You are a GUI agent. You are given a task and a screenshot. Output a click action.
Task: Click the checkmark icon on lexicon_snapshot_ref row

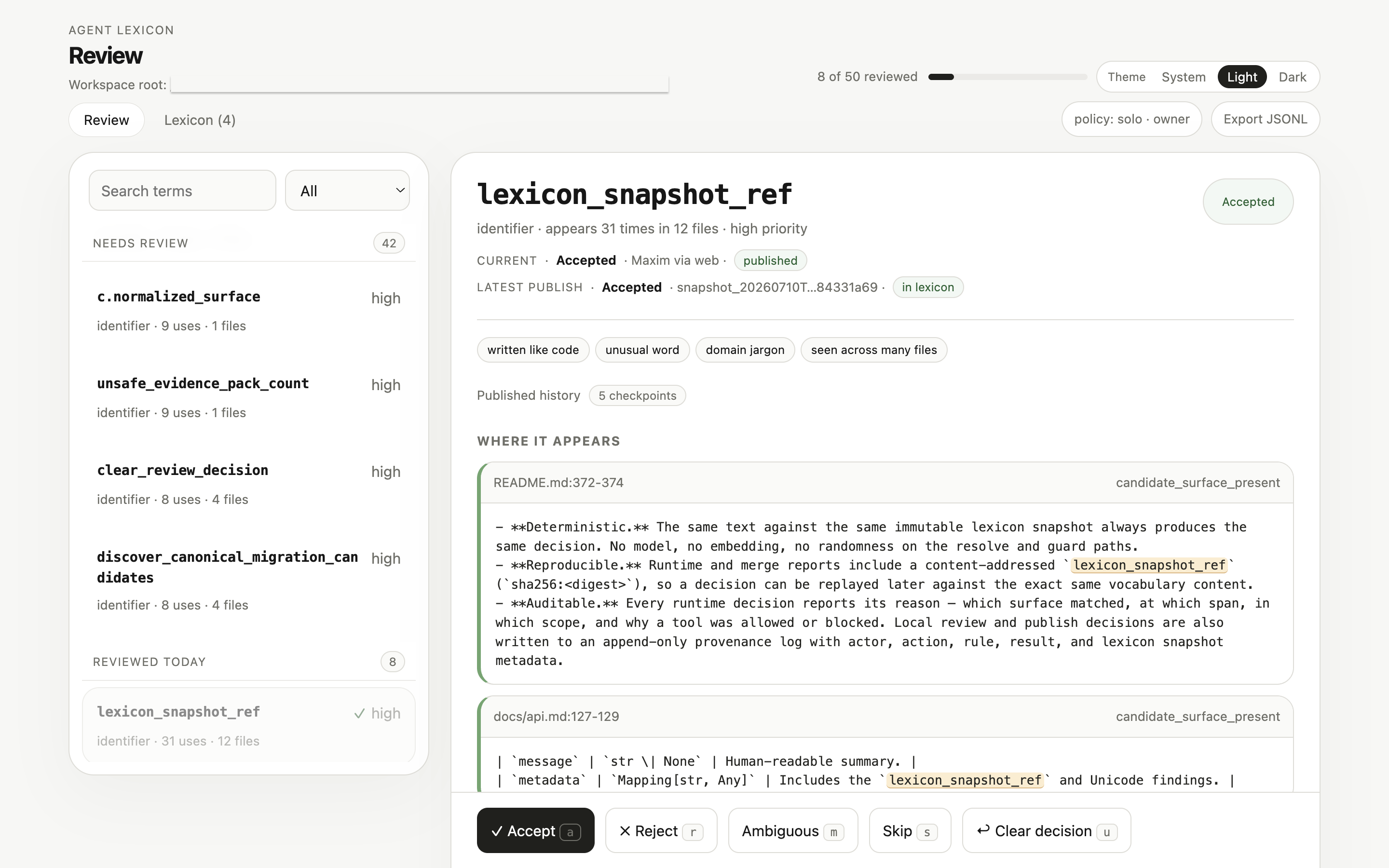click(359, 714)
